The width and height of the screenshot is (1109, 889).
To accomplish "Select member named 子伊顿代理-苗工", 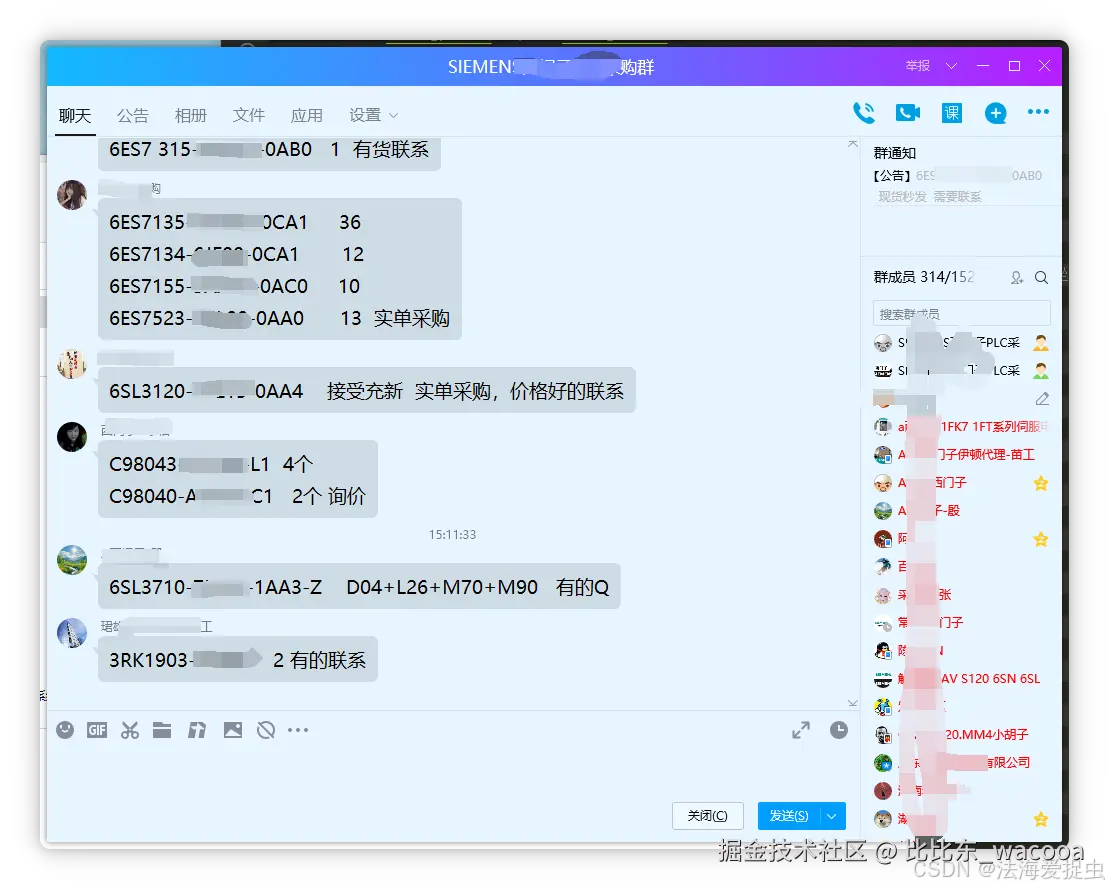I will 961,455.
